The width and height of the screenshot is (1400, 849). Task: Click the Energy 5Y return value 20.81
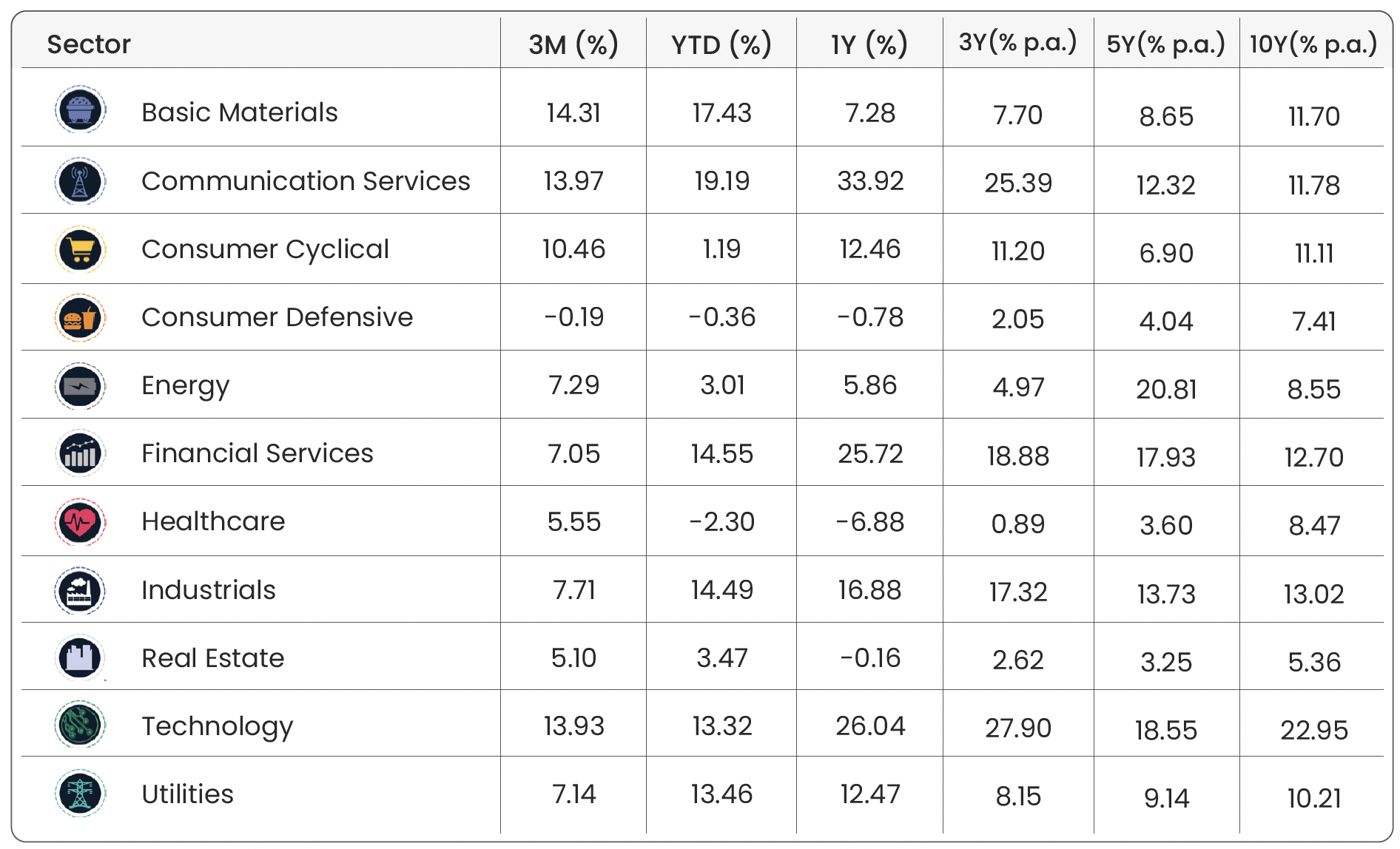click(x=1166, y=389)
